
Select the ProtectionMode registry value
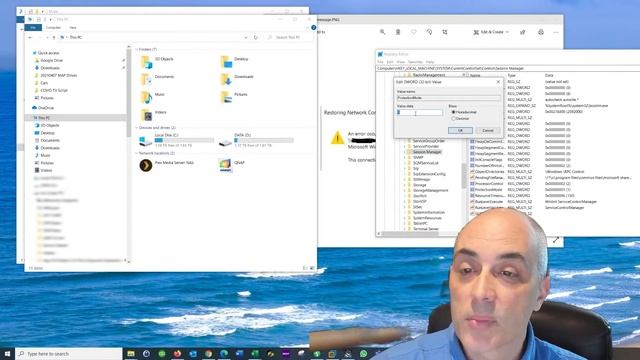(488, 190)
